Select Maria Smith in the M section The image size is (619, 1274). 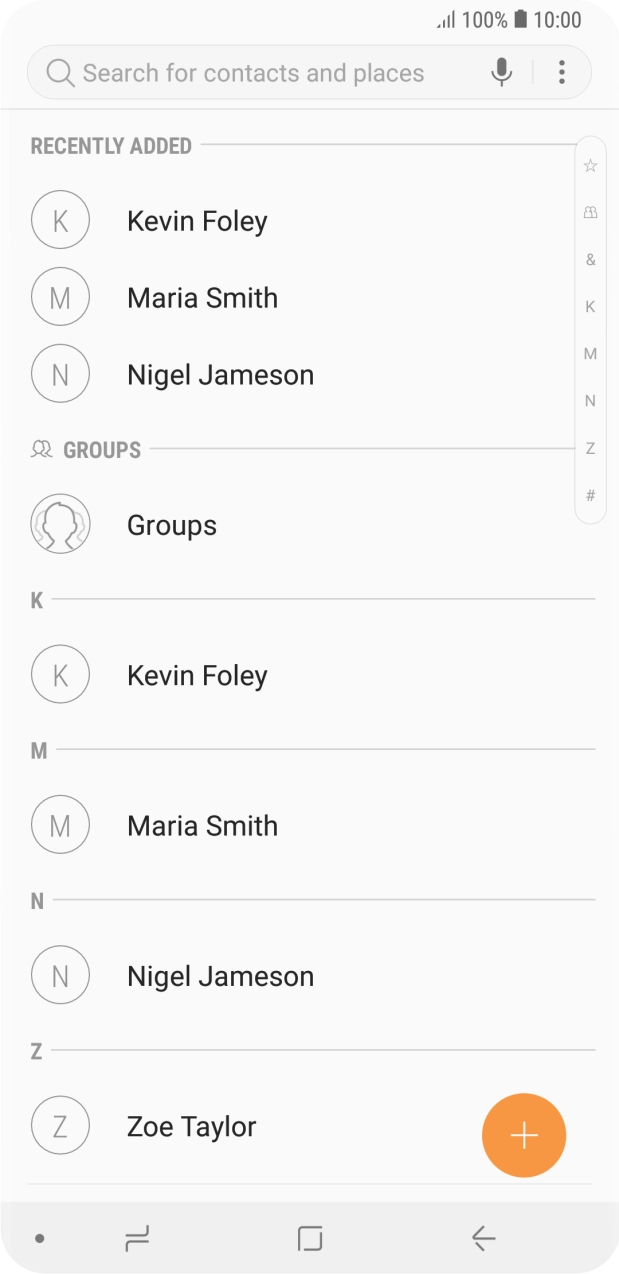click(x=202, y=826)
